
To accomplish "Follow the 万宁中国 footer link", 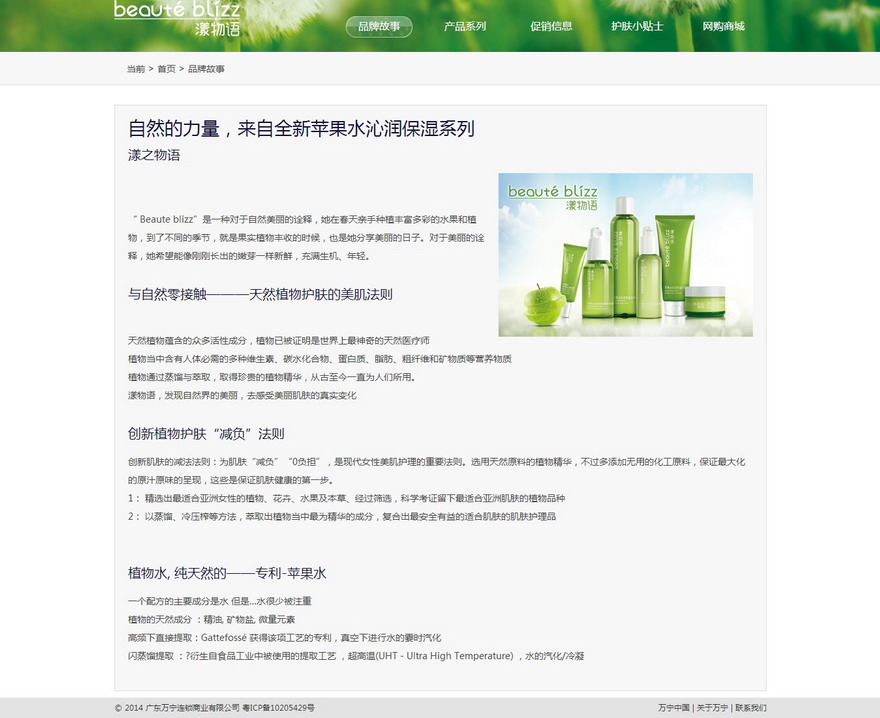I will point(673,708).
